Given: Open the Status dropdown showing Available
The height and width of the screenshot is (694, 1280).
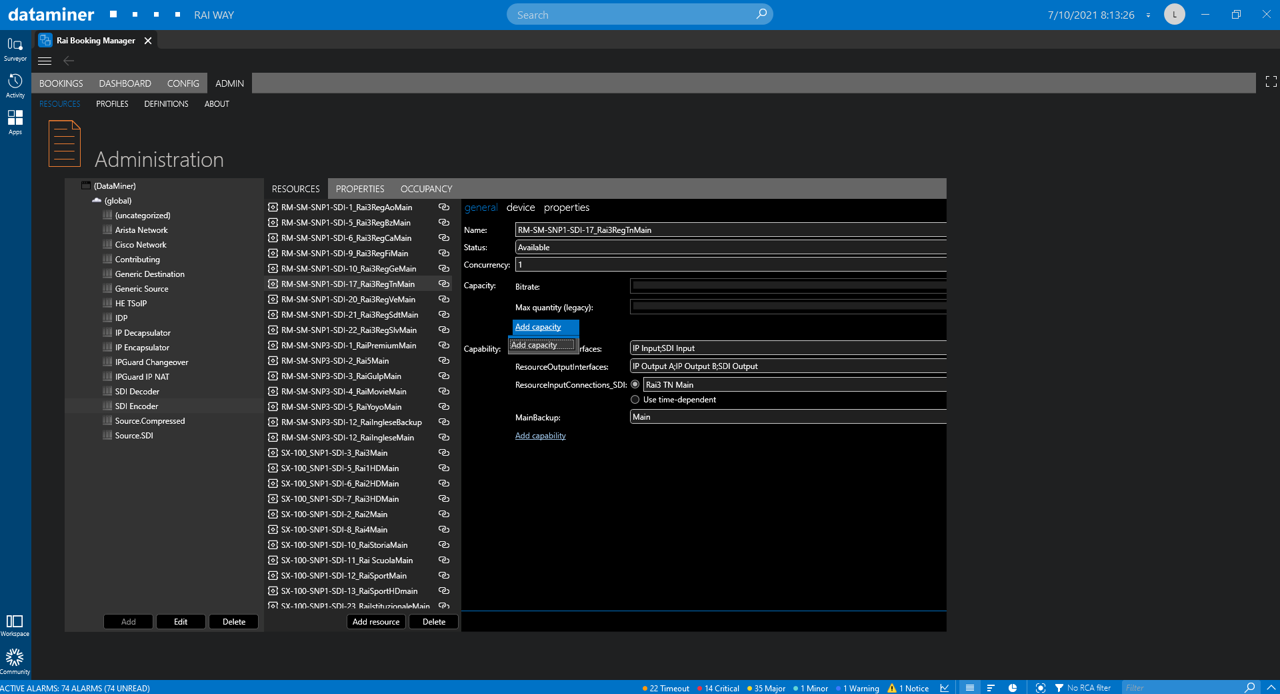Looking at the screenshot, I should [x=730, y=247].
